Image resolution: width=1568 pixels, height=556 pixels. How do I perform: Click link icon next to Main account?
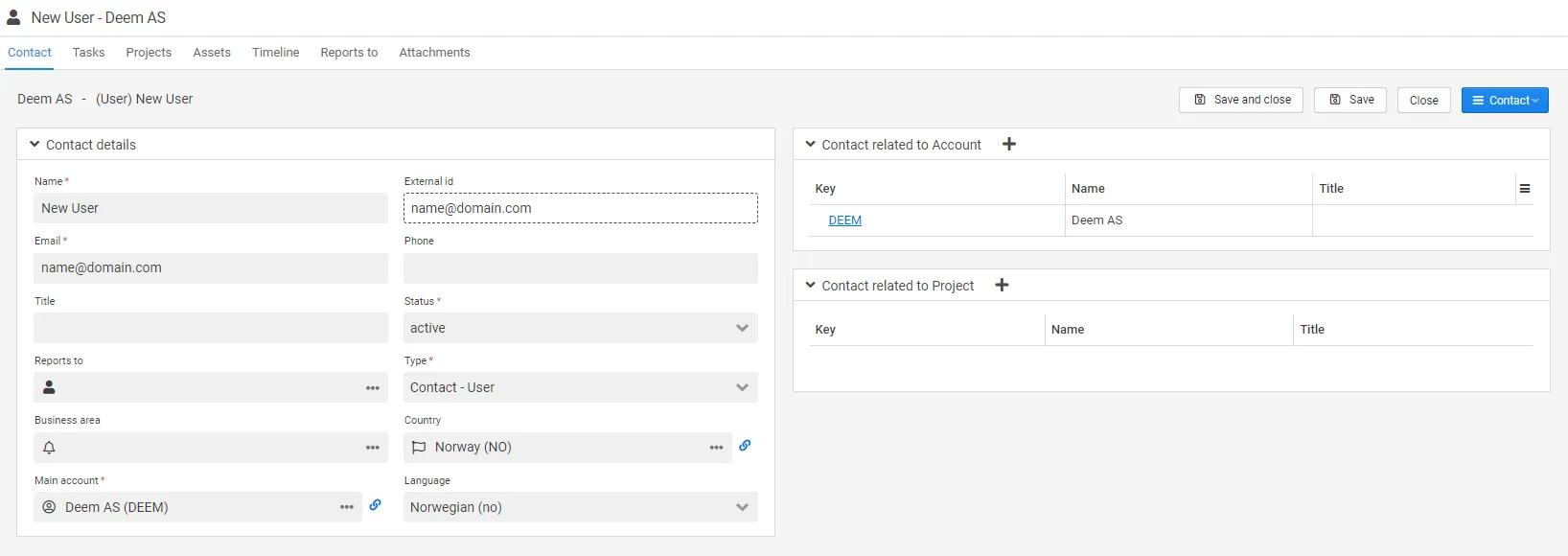[x=376, y=505]
